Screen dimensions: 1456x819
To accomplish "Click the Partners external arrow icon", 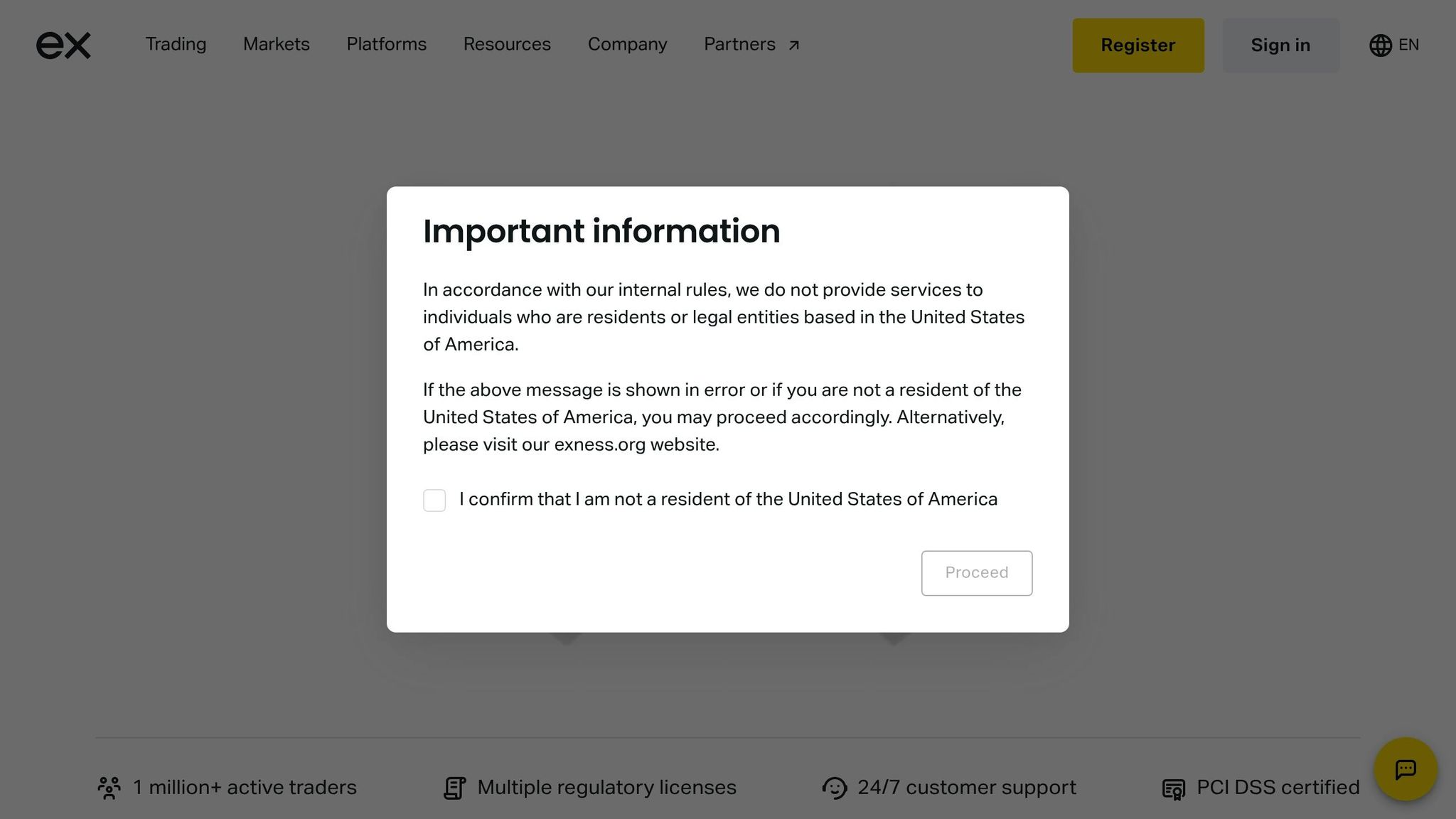I will (x=794, y=45).
